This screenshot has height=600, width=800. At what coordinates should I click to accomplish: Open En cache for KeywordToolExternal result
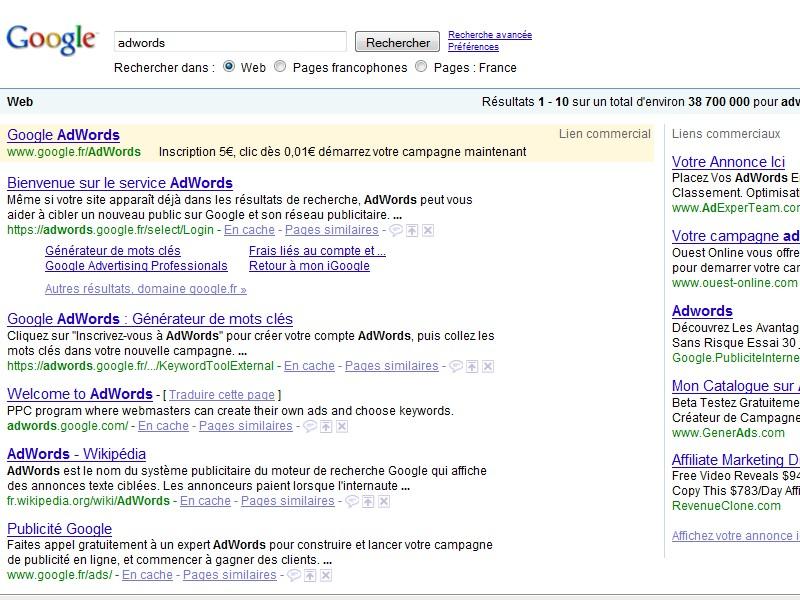pyautogui.click(x=309, y=366)
